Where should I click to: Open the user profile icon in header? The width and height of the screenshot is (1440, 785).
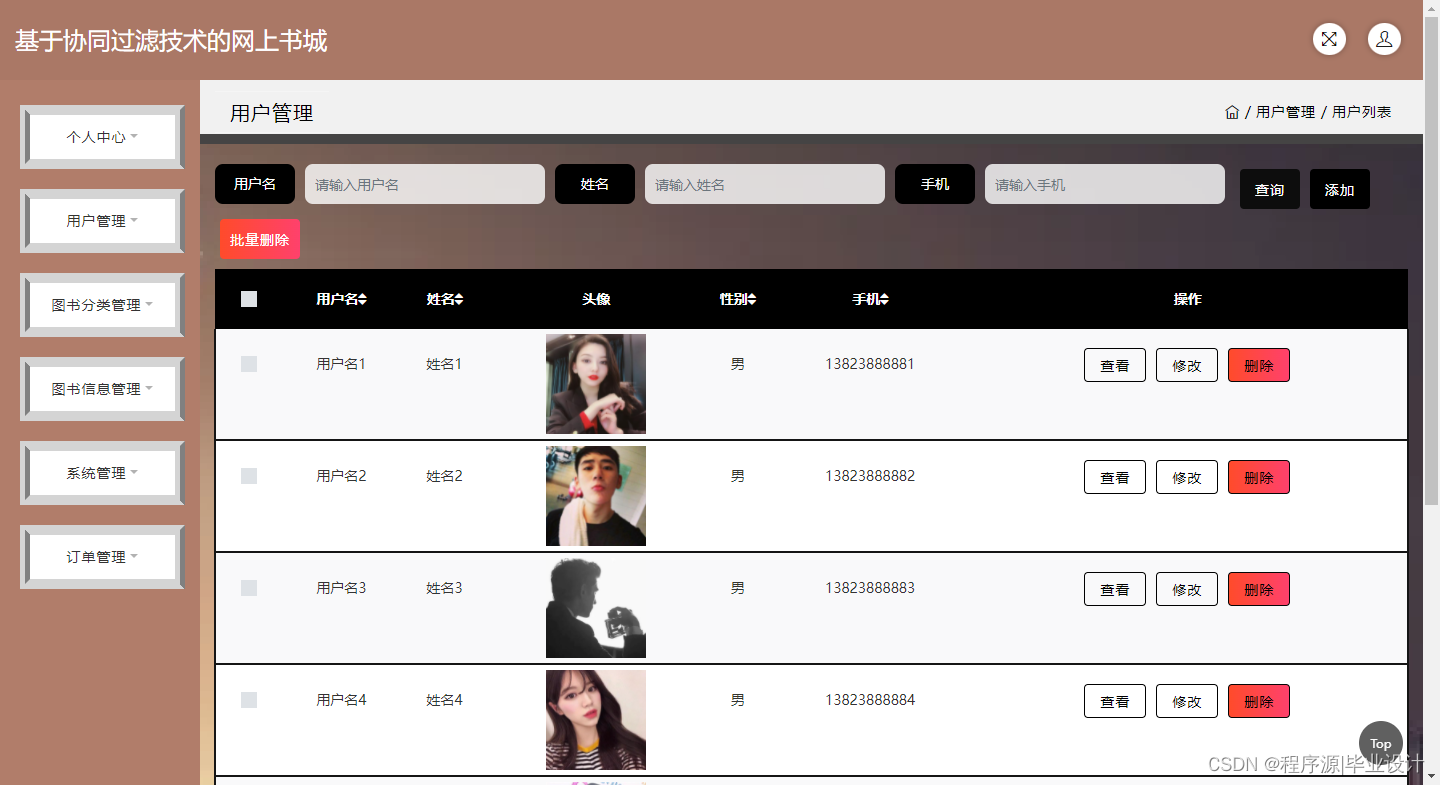click(x=1384, y=39)
